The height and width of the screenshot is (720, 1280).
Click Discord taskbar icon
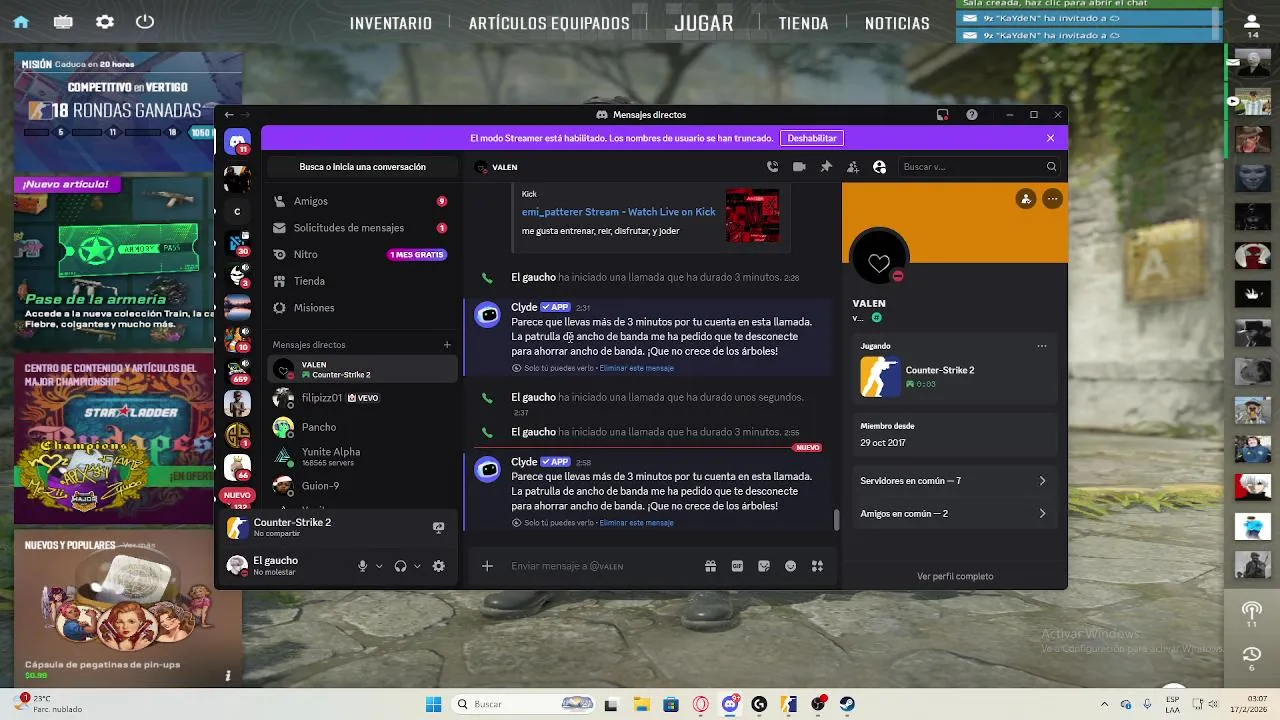tap(730, 704)
